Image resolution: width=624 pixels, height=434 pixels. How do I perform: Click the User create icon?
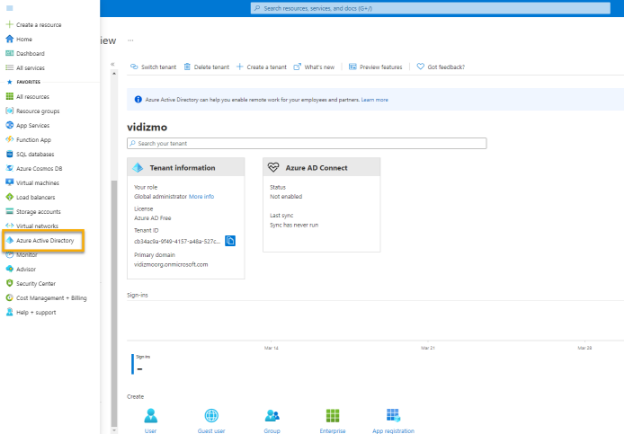point(150,415)
